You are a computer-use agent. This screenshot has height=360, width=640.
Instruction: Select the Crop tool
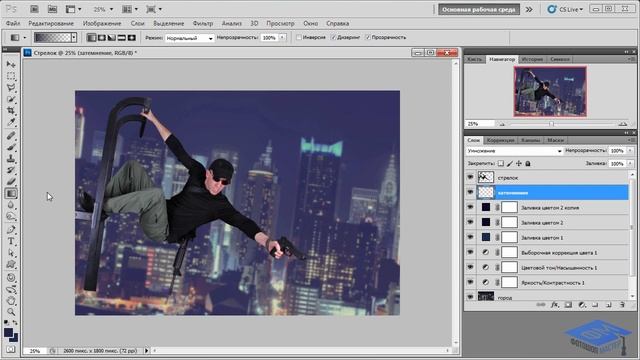click(11, 111)
